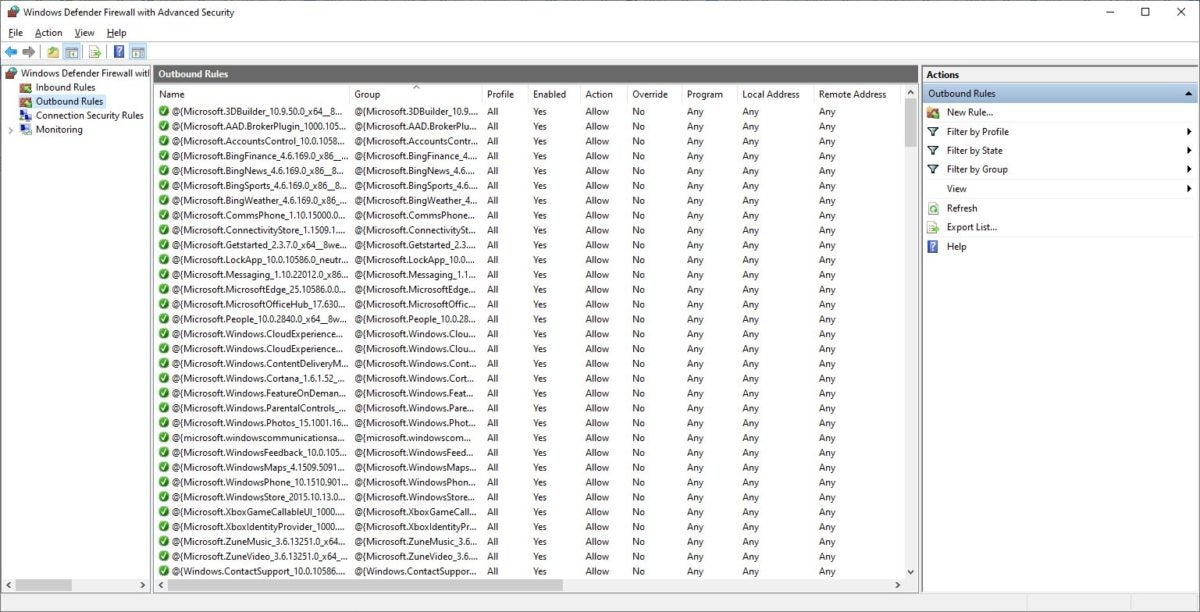
Task: Open the View submenu arrow in Actions
Action: click(1189, 188)
